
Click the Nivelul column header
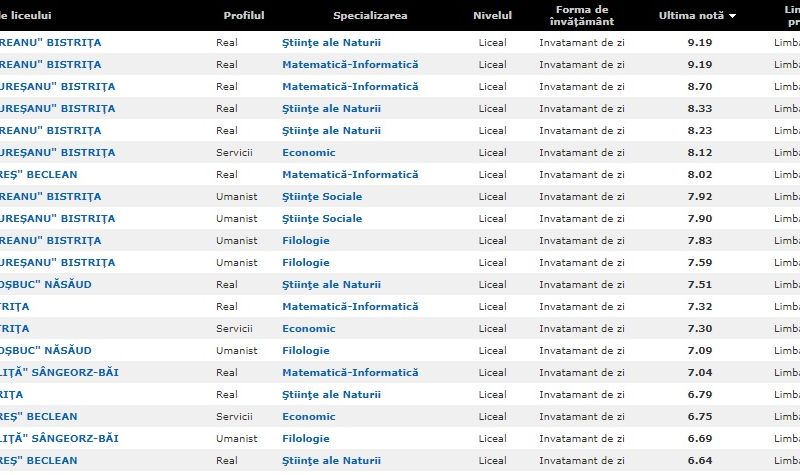pos(492,16)
